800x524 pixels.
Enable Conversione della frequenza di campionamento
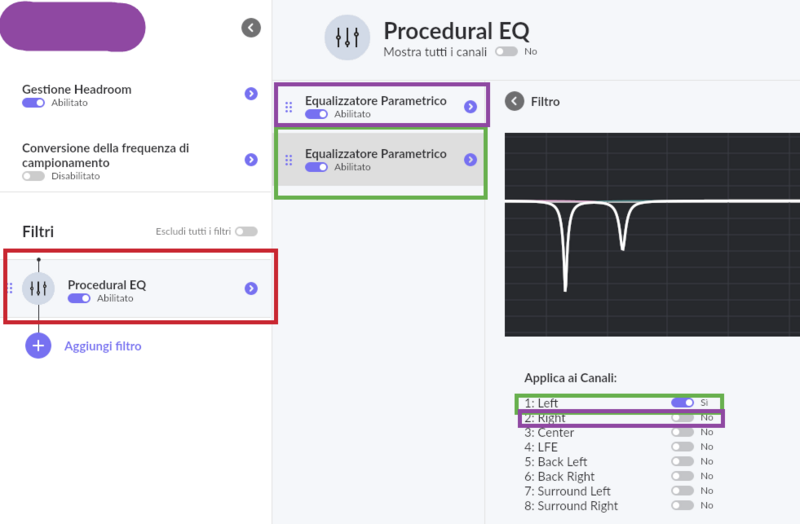[33, 175]
